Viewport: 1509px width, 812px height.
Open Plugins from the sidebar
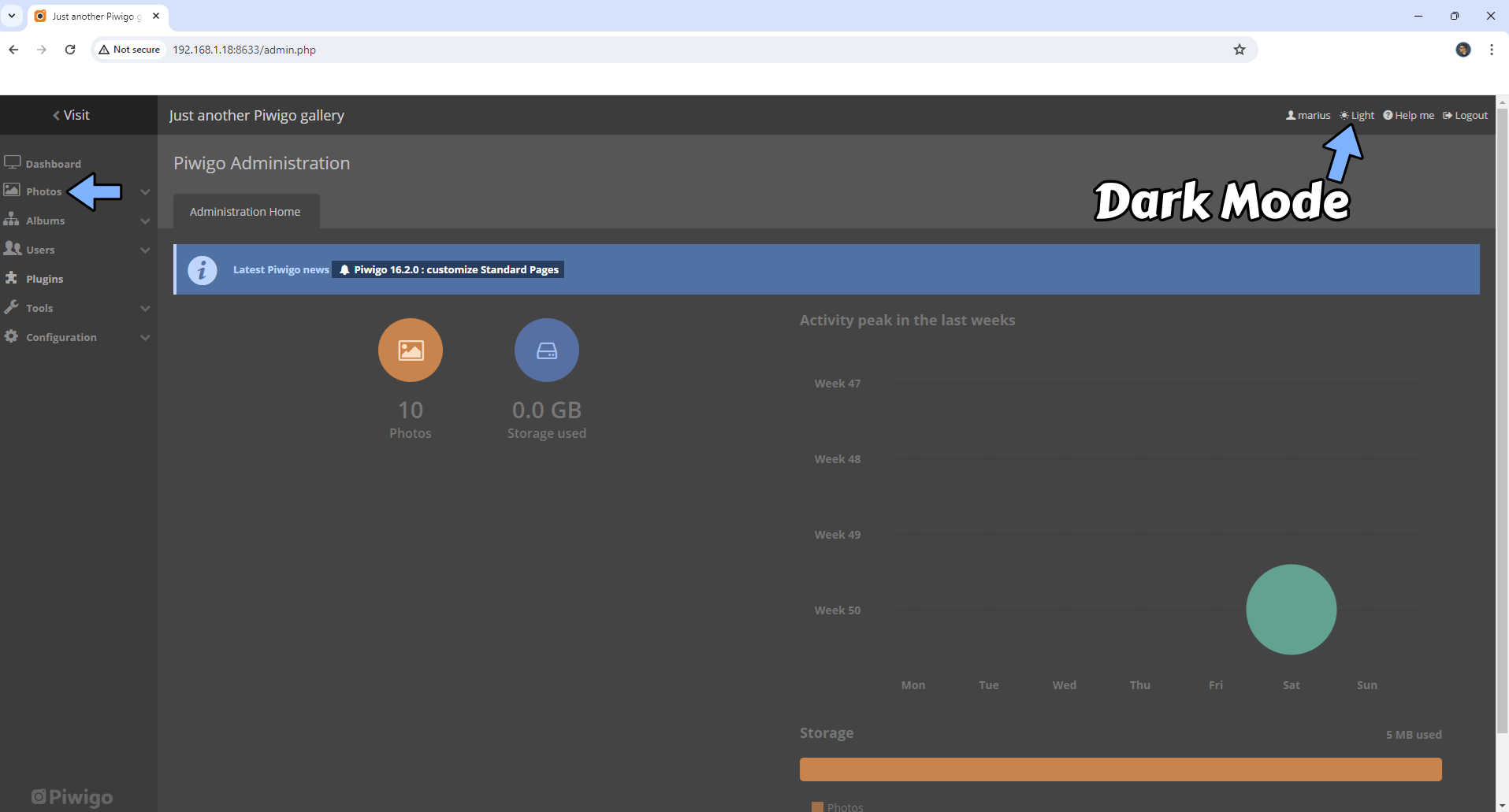point(44,279)
